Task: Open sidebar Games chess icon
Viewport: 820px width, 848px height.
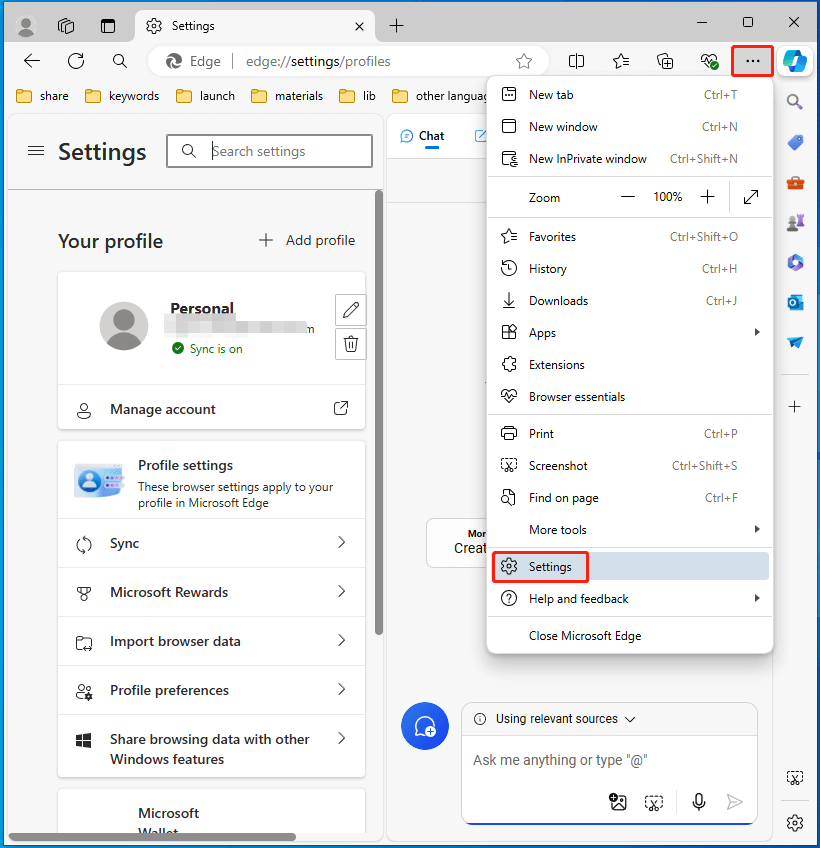Action: pyautogui.click(x=795, y=222)
